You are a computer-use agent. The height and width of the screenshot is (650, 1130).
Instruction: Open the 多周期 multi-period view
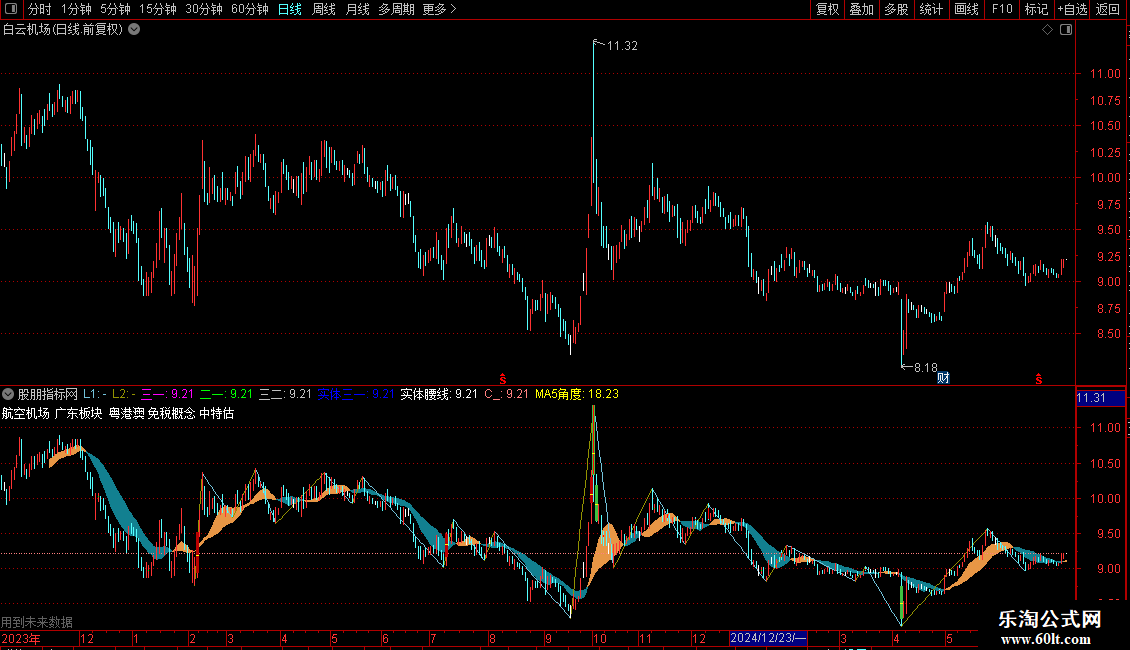396,9
